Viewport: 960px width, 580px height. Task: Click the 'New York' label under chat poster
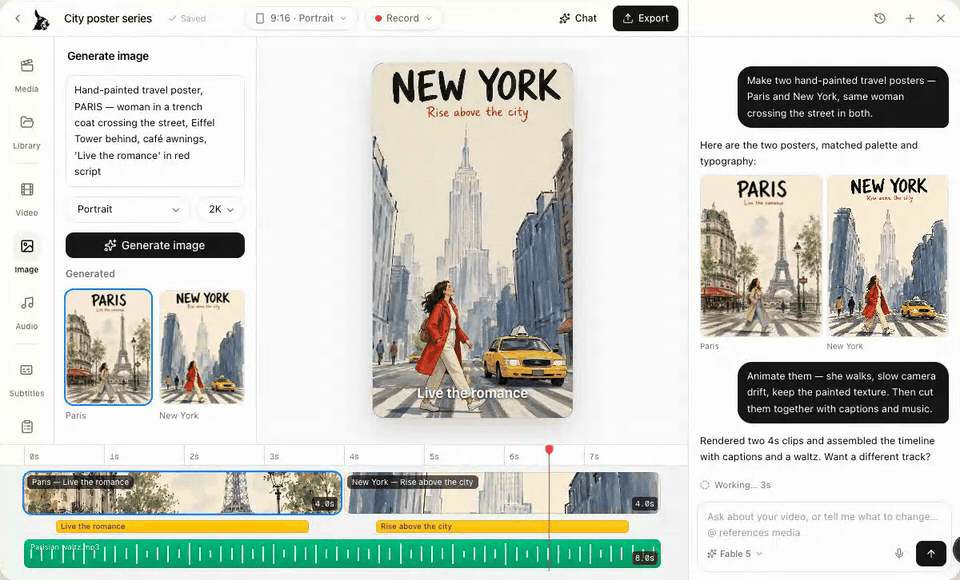(x=845, y=346)
